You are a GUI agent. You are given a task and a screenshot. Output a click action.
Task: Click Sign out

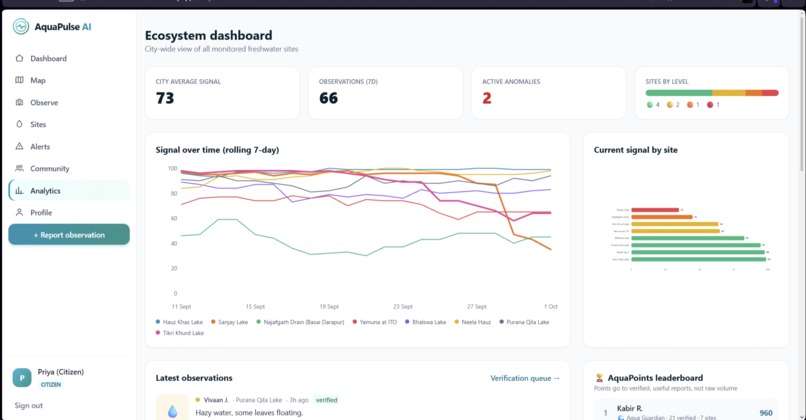click(x=29, y=406)
